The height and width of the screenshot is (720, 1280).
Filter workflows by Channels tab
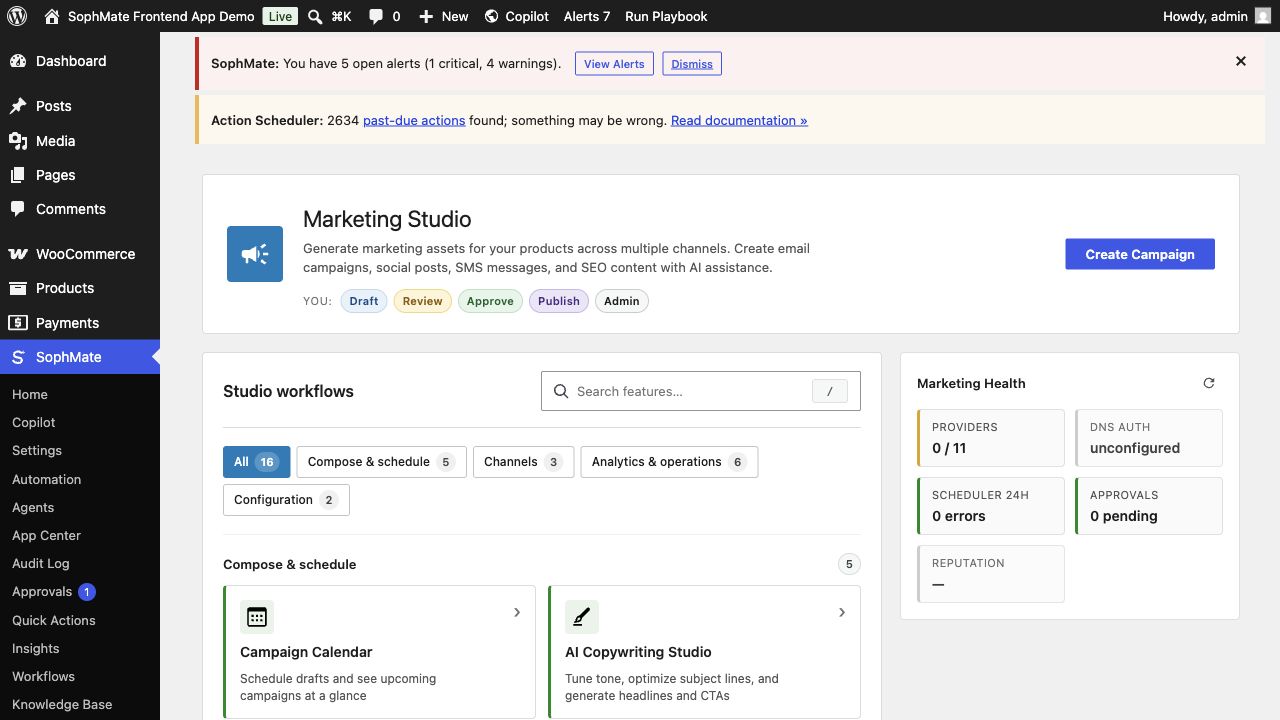(x=524, y=462)
